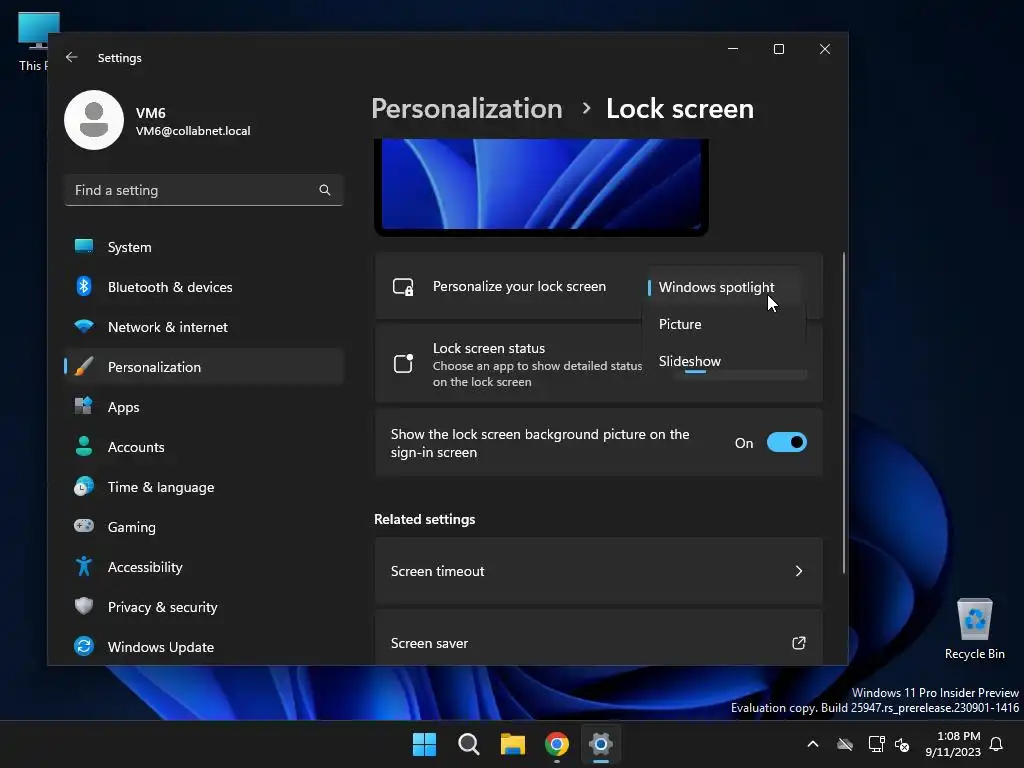This screenshot has height=768, width=1024.
Task: Launch Google Chrome from taskbar
Action: [x=557, y=744]
